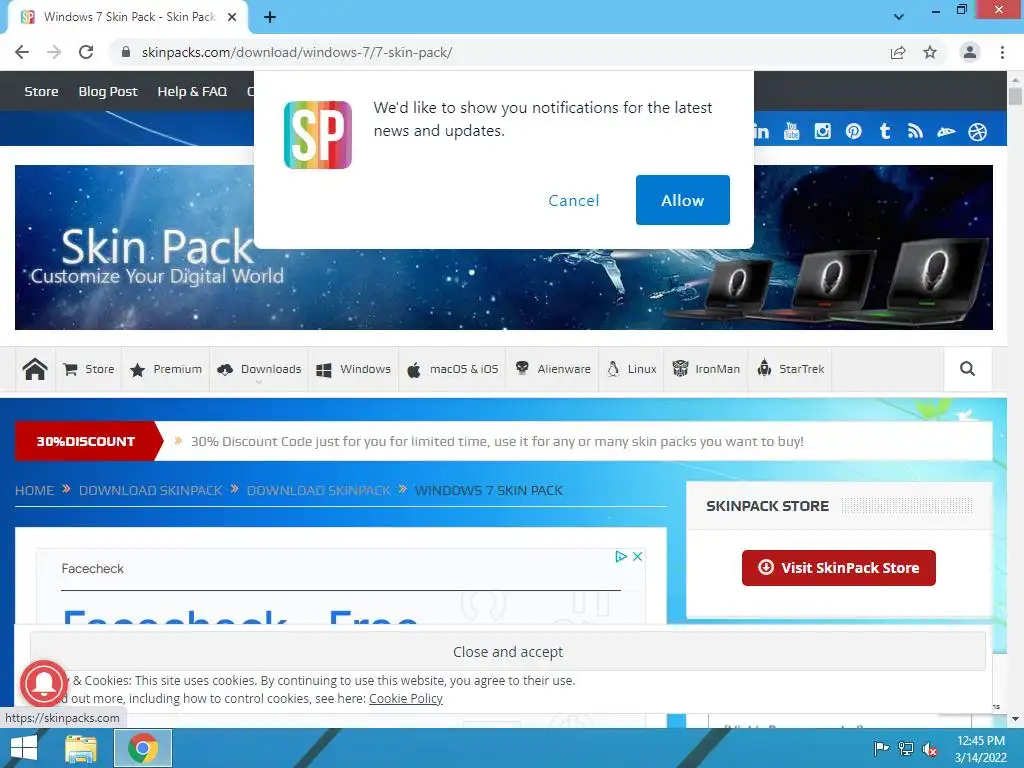Image resolution: width=1024 pixels, height=768 pixels.
Task: Open Premium navigation item
Action: point(166,369)
